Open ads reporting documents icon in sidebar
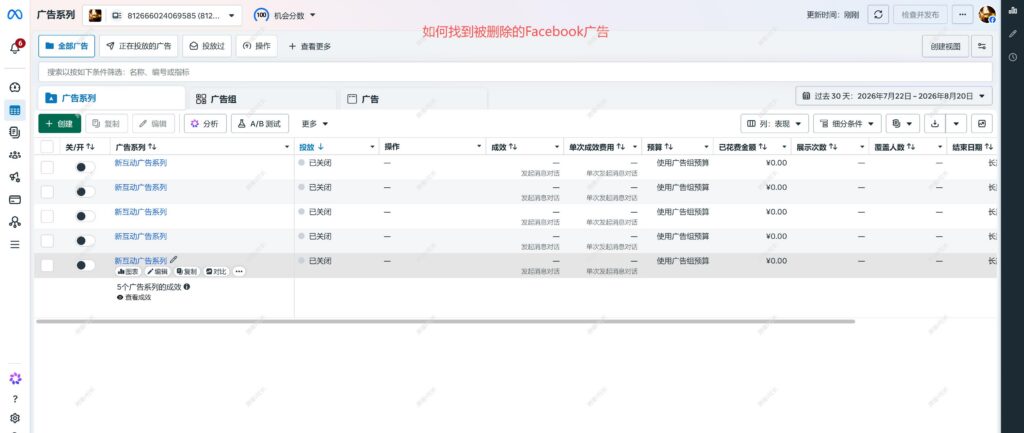This screenshot has height=433, width=1024. (x=15, y=133)
